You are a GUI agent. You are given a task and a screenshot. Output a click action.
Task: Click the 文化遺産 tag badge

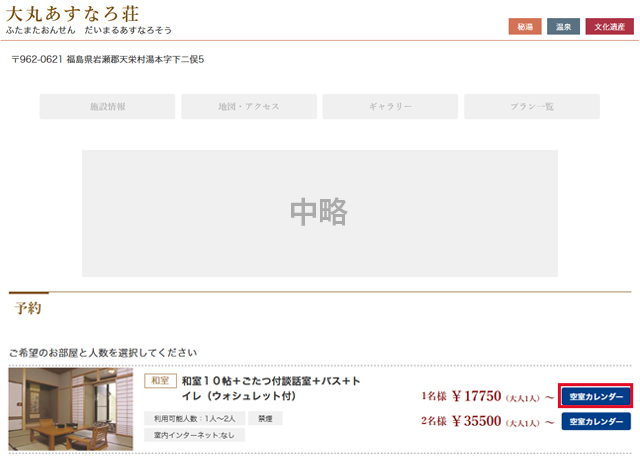[609, 27]
